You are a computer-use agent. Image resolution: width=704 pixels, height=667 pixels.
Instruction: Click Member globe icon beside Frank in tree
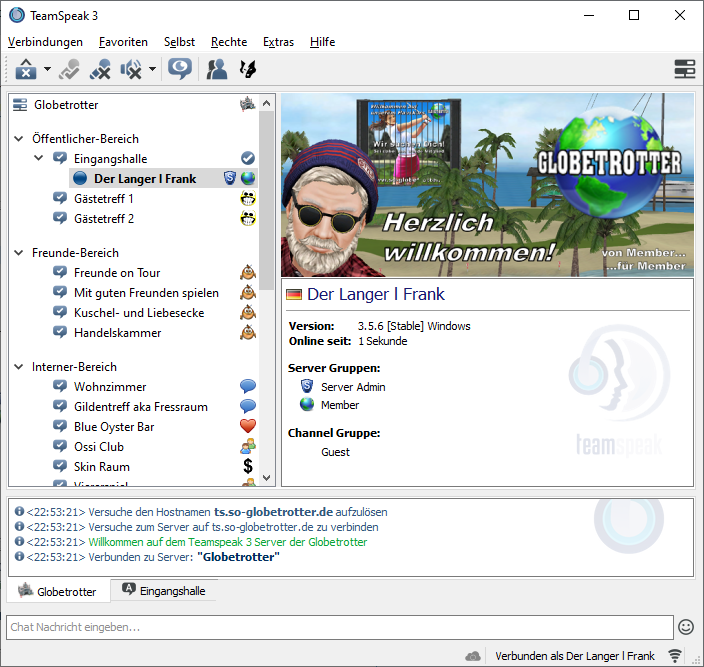point(248,178)
